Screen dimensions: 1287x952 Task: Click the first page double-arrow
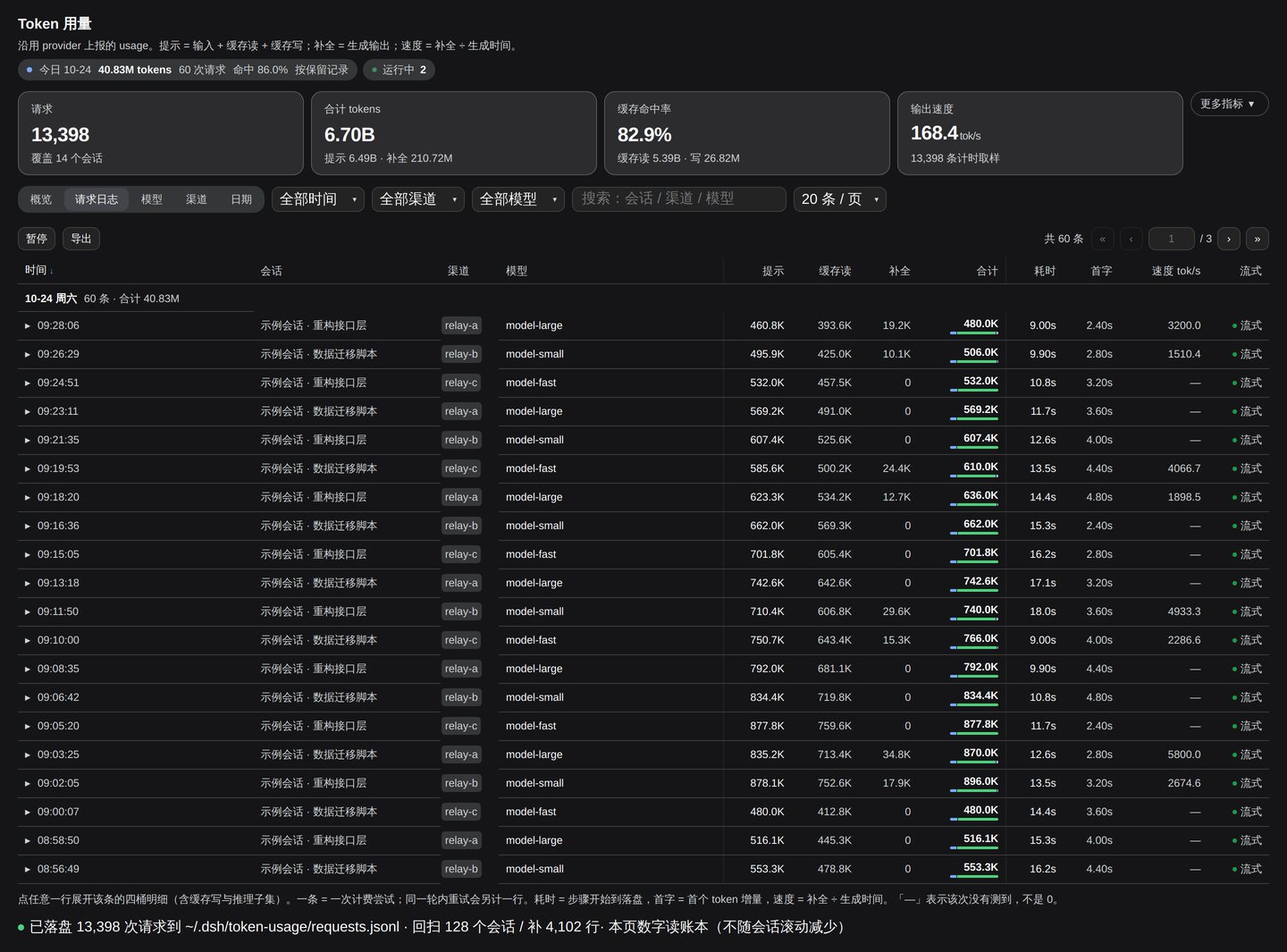click(x=1103, y=239)
